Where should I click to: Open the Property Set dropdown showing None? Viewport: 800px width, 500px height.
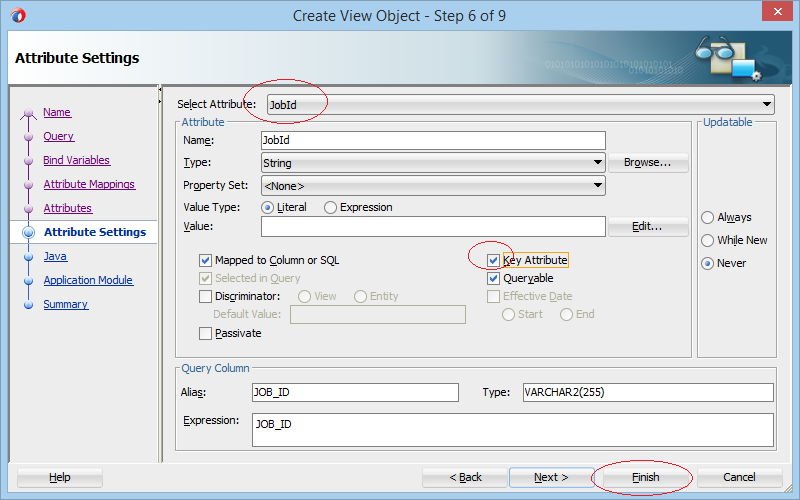pos(433,186)
